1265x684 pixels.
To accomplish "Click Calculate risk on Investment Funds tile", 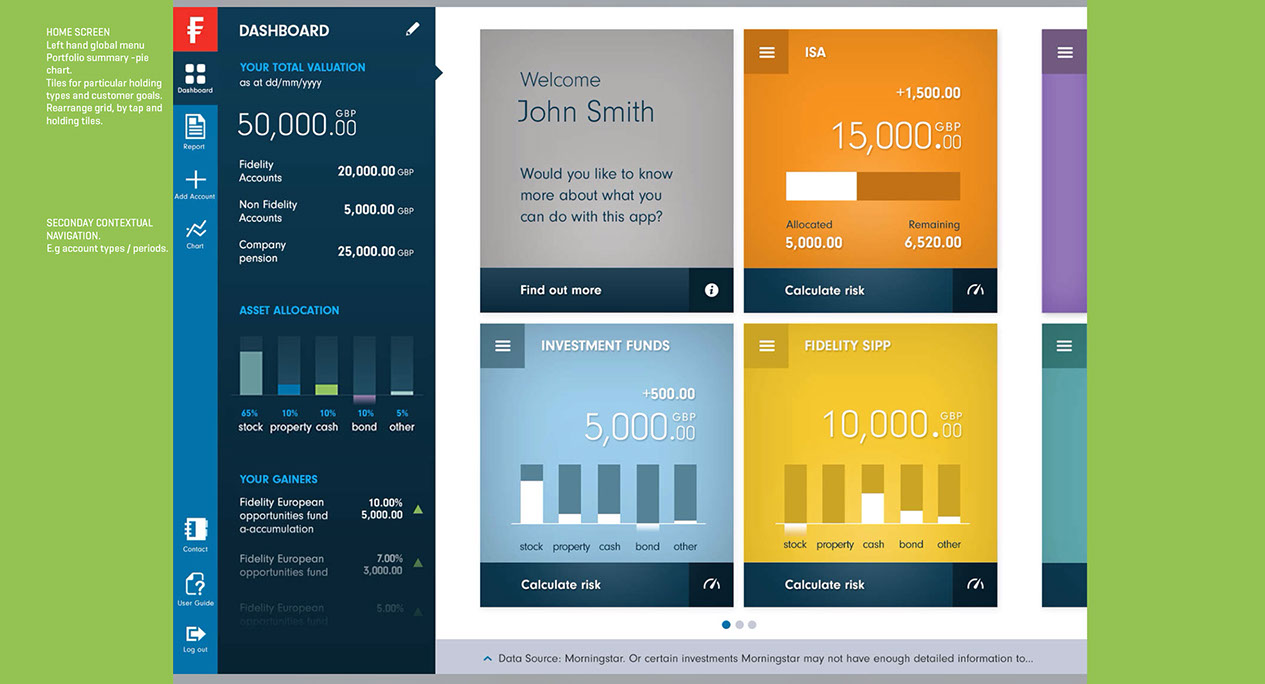I will [x=561, y=584].
